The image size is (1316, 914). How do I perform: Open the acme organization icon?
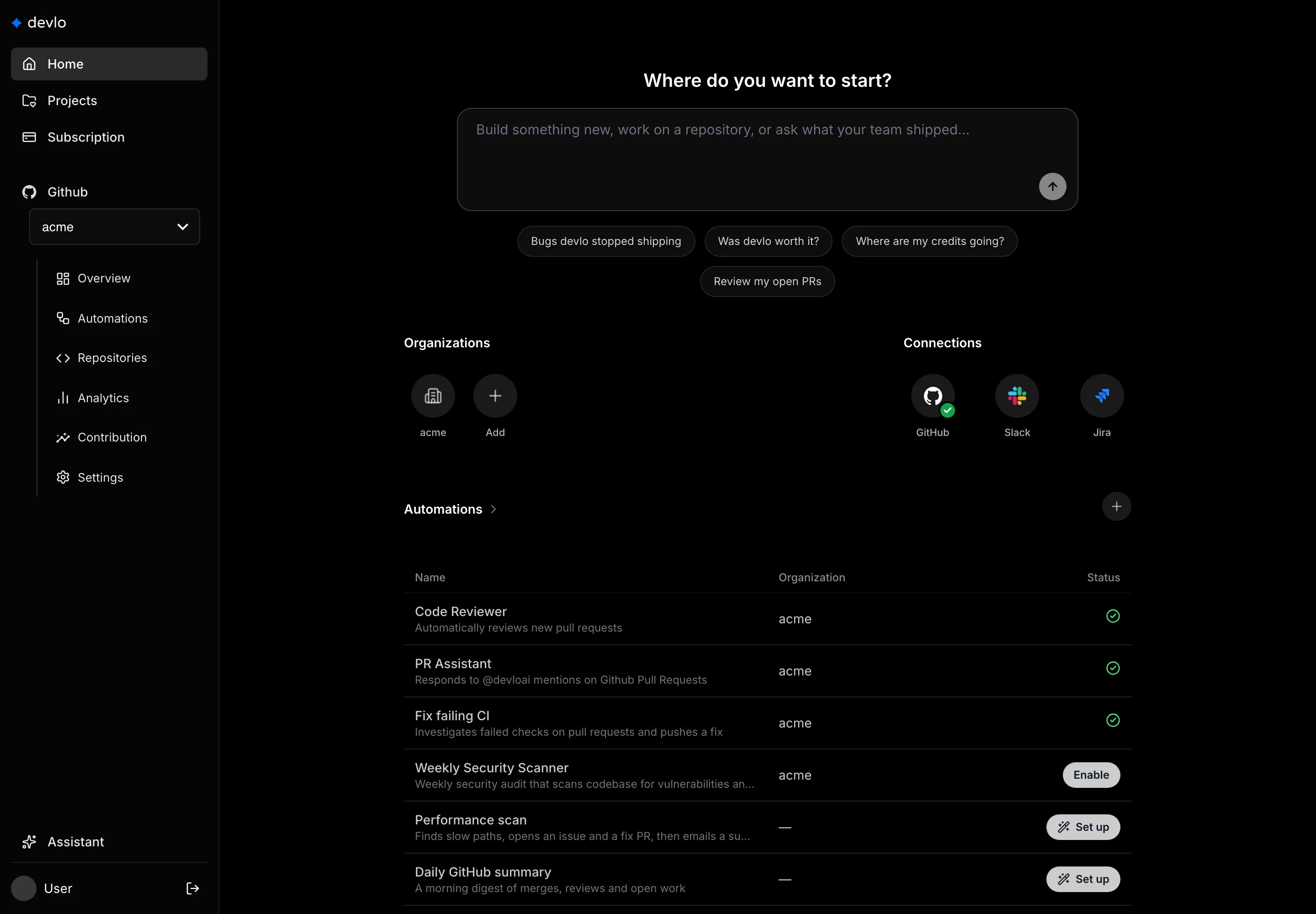pos(433,396)
